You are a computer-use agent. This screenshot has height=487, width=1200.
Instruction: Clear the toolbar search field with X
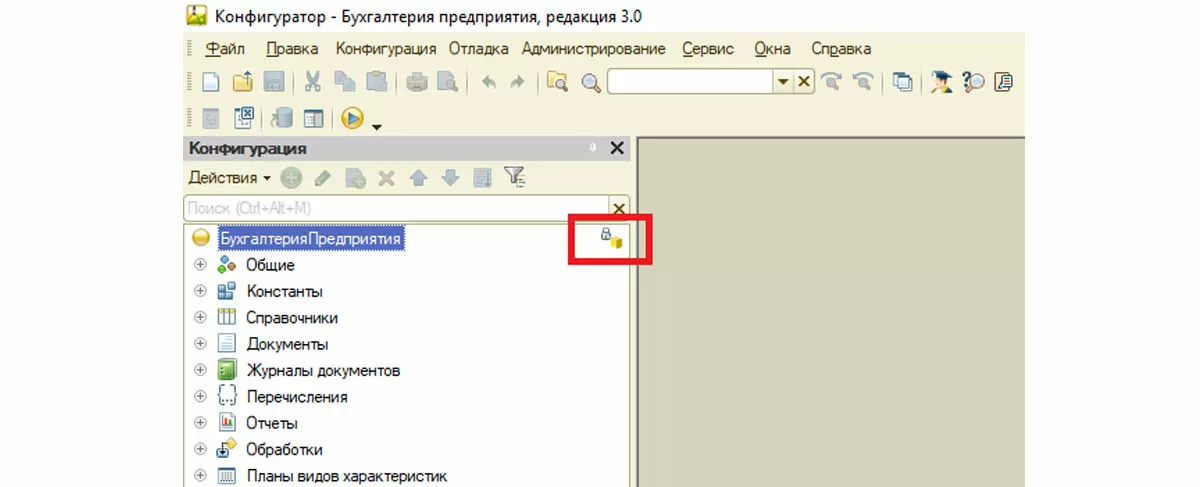803,82
